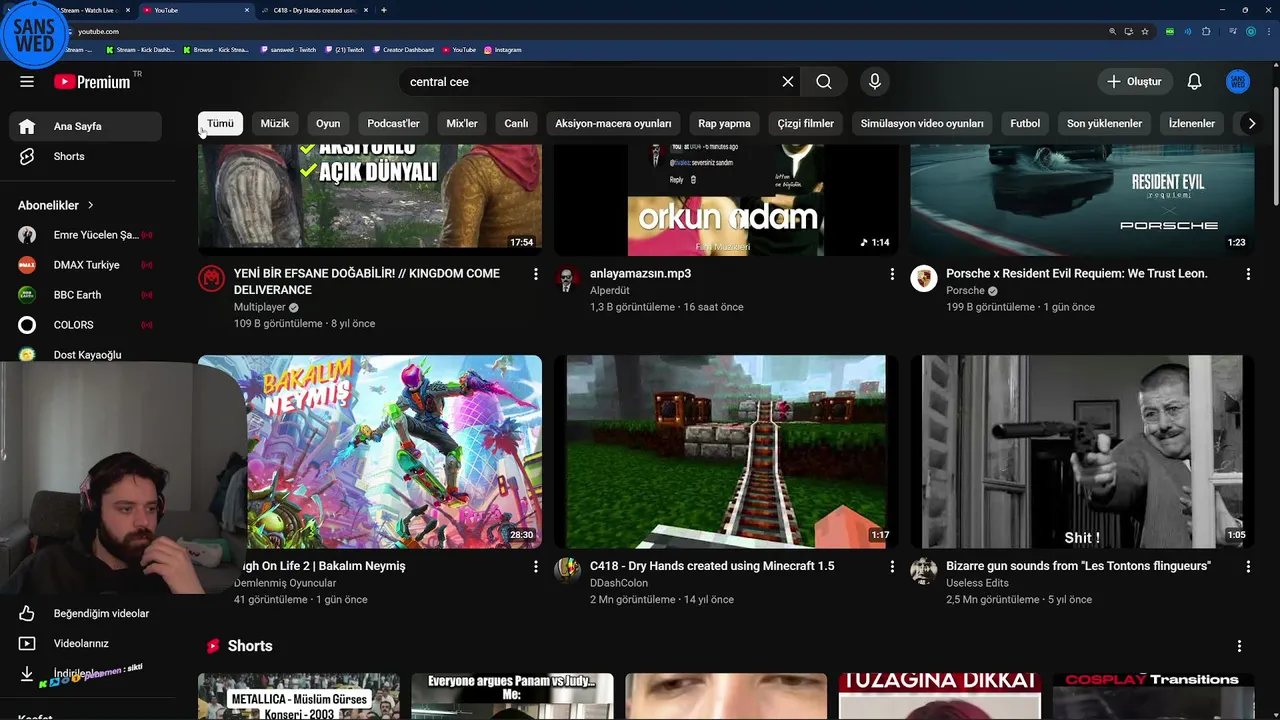Start voice search with the microphone icon
Screen dimensions: 1280x720
(x=875, y=82)
